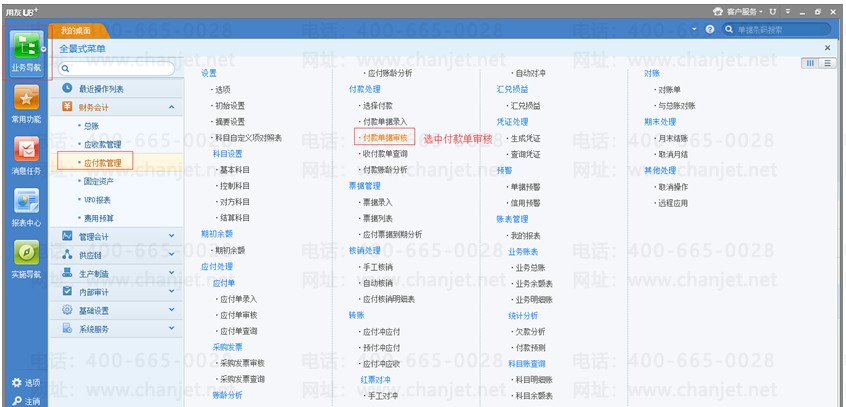Click the 供应链 nodes icon

tap(67, 254)
